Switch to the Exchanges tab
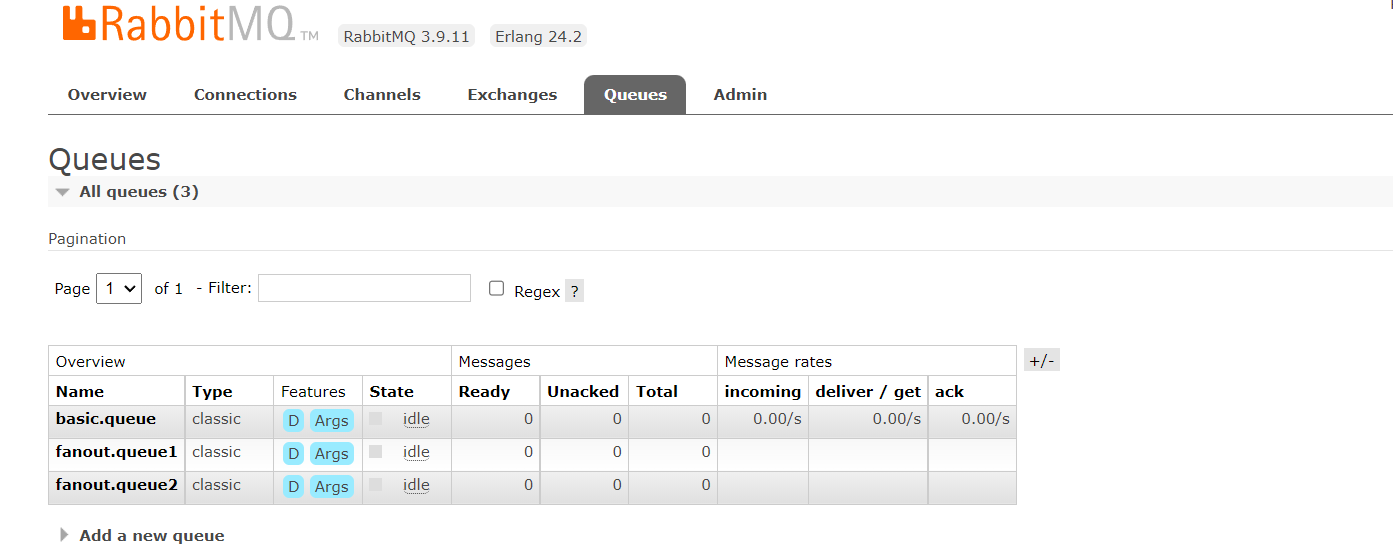Screen dimensions: 1393x559 (x=512, y=95)
